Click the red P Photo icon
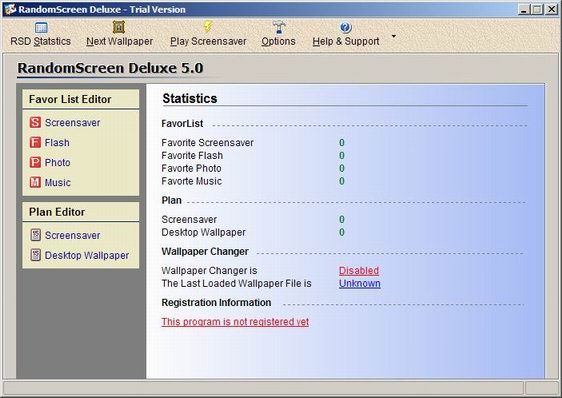The image size is (562, 398). 35,162
